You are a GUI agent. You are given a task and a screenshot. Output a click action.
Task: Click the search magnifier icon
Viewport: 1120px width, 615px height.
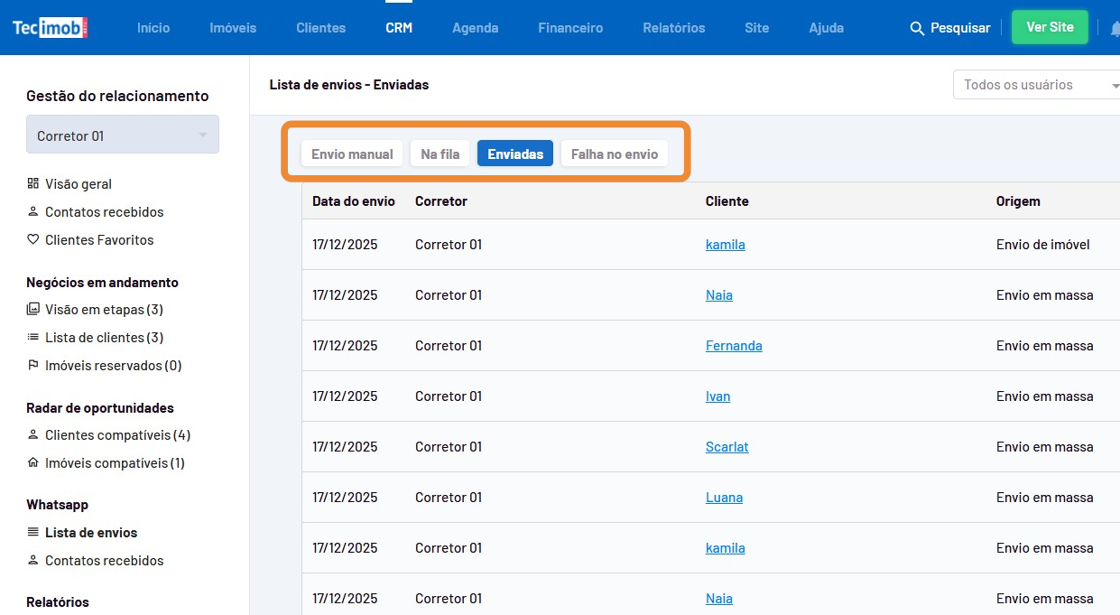click(917, 29)
